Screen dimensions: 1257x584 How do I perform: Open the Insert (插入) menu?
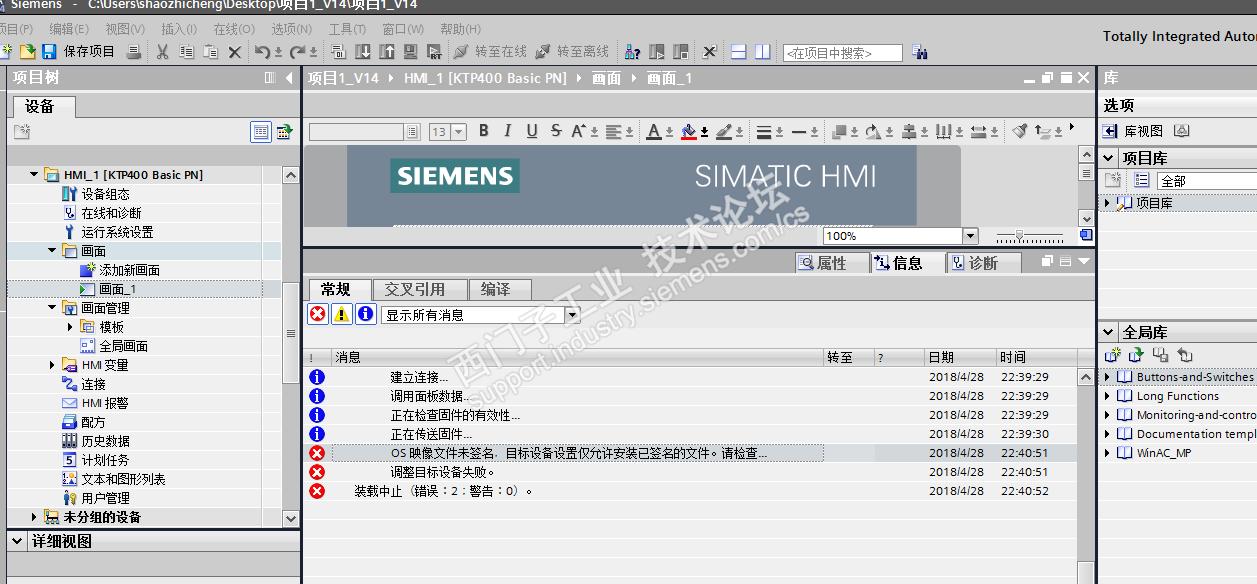click(x=179, y=29)
